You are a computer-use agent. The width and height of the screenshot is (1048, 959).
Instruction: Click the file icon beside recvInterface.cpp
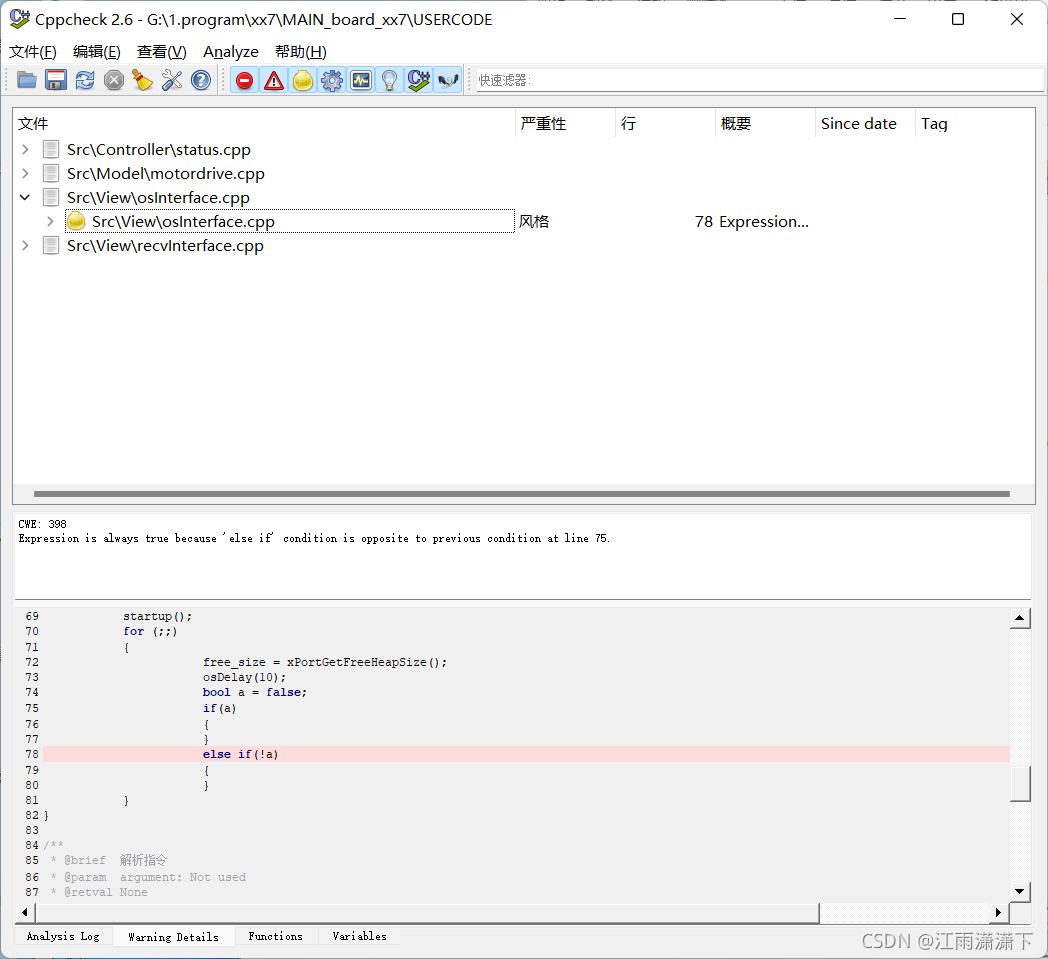pos(51,245)
